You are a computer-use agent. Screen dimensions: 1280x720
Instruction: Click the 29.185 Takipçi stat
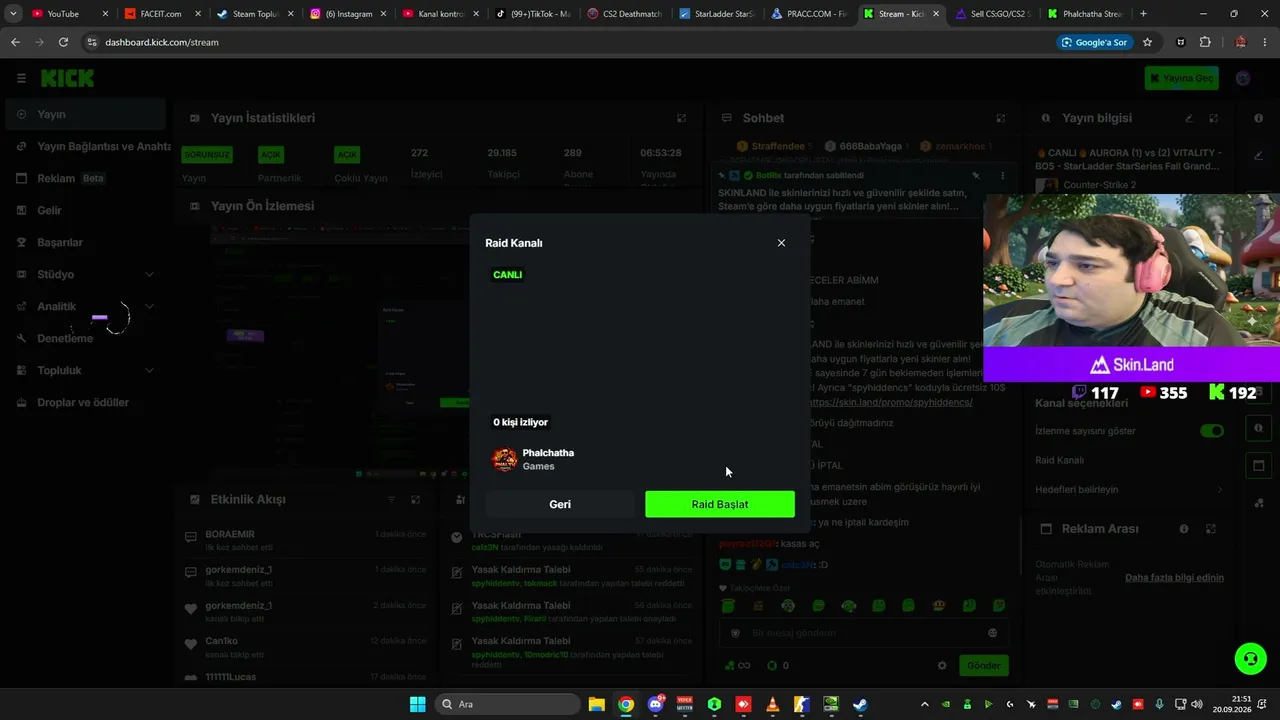point(502,163)
